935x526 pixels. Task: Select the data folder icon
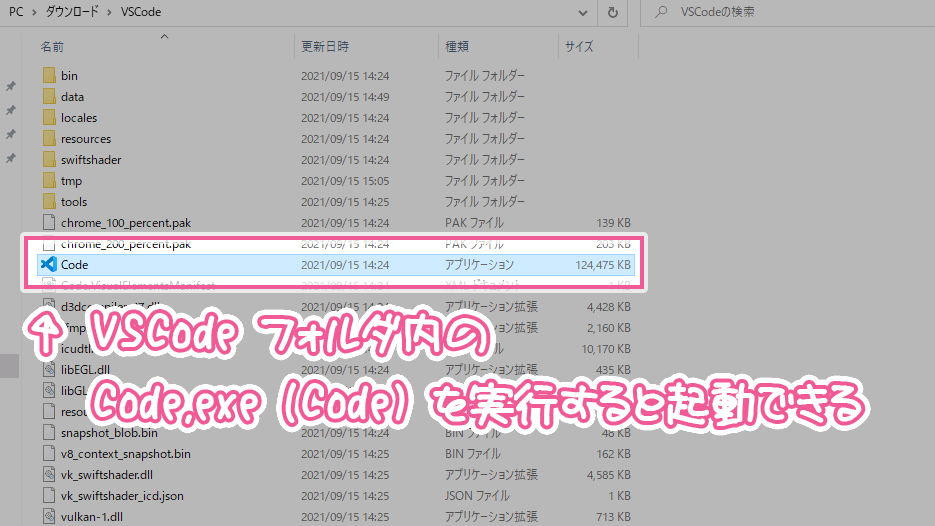point(49,97)
